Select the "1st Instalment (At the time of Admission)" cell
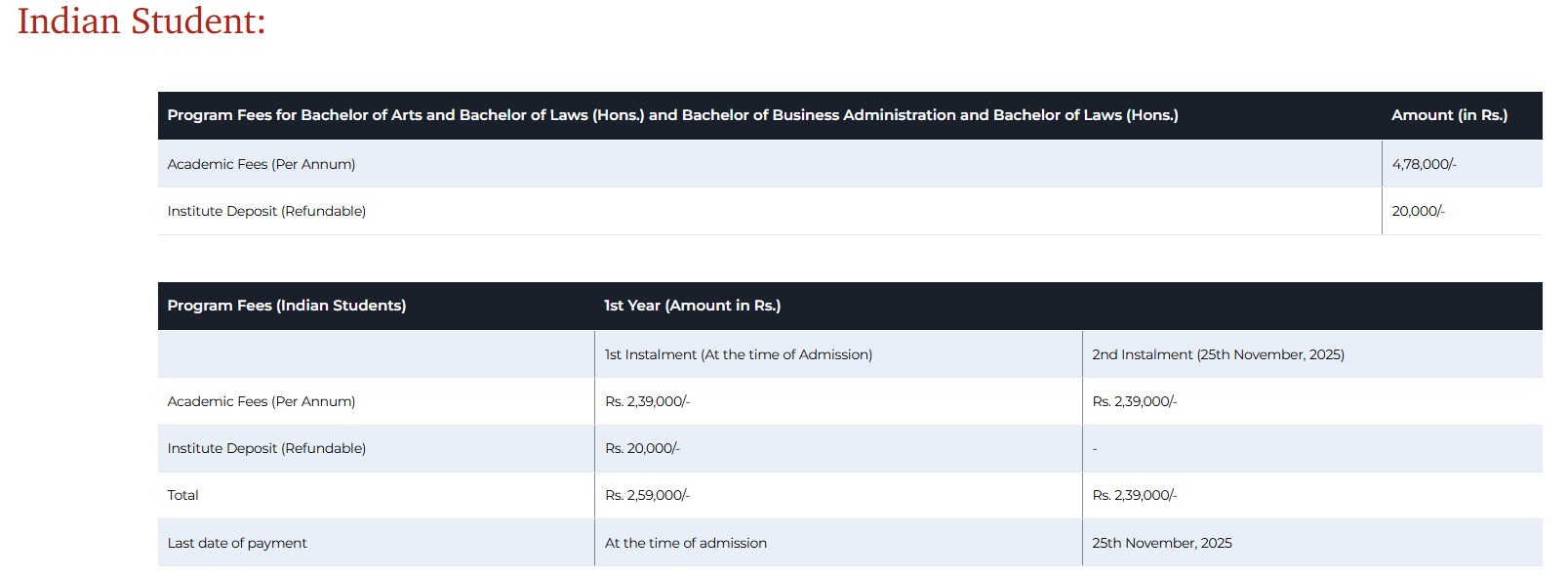Viewport: 1568px width, 577px height. pos(739,354)
